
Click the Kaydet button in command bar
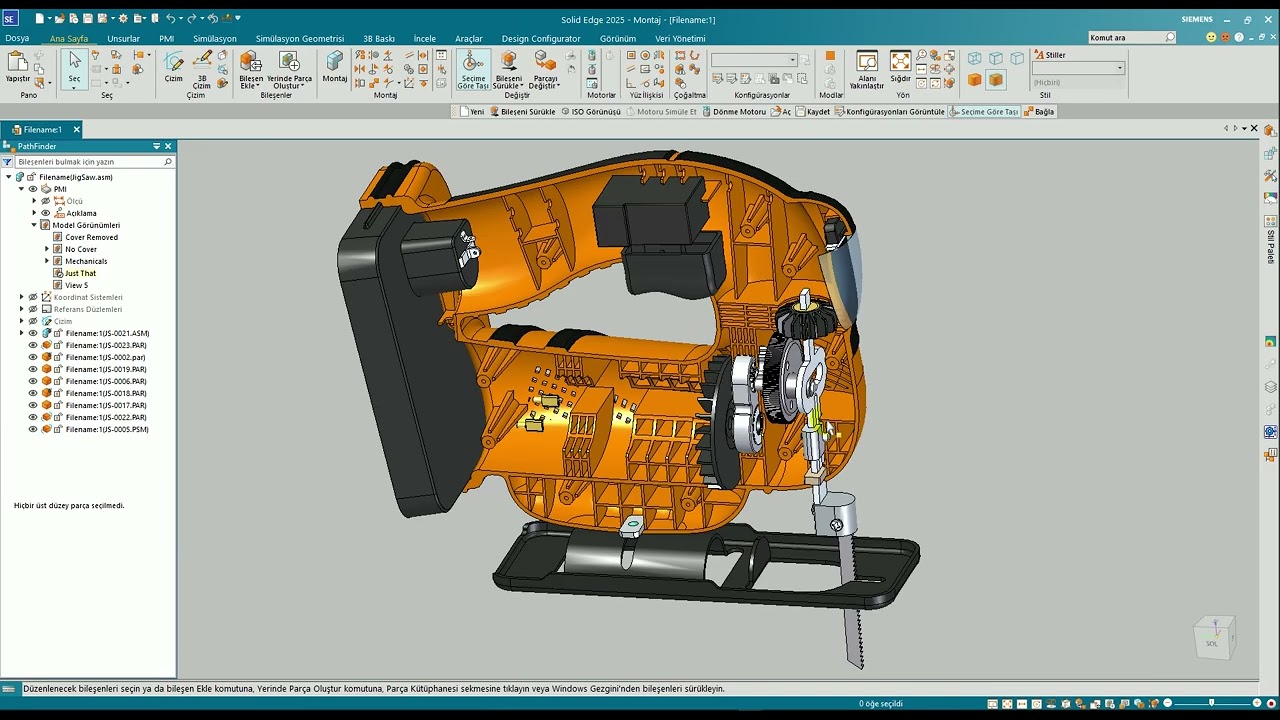click(x=813, y=112)
